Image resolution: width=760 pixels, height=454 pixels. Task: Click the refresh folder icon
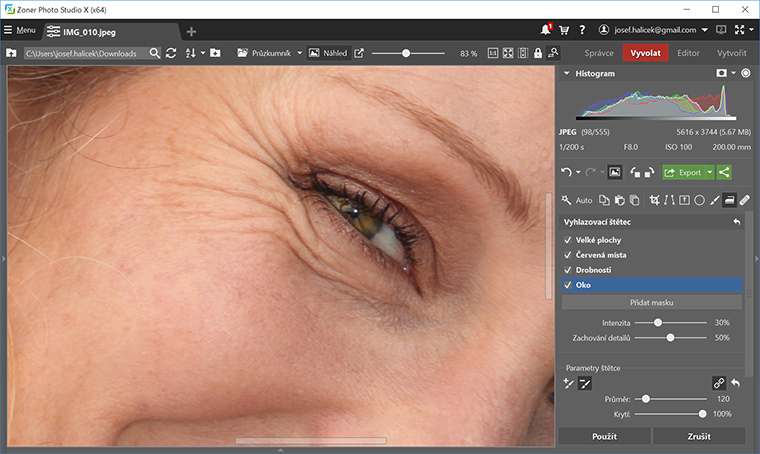(x=171, y=52)
